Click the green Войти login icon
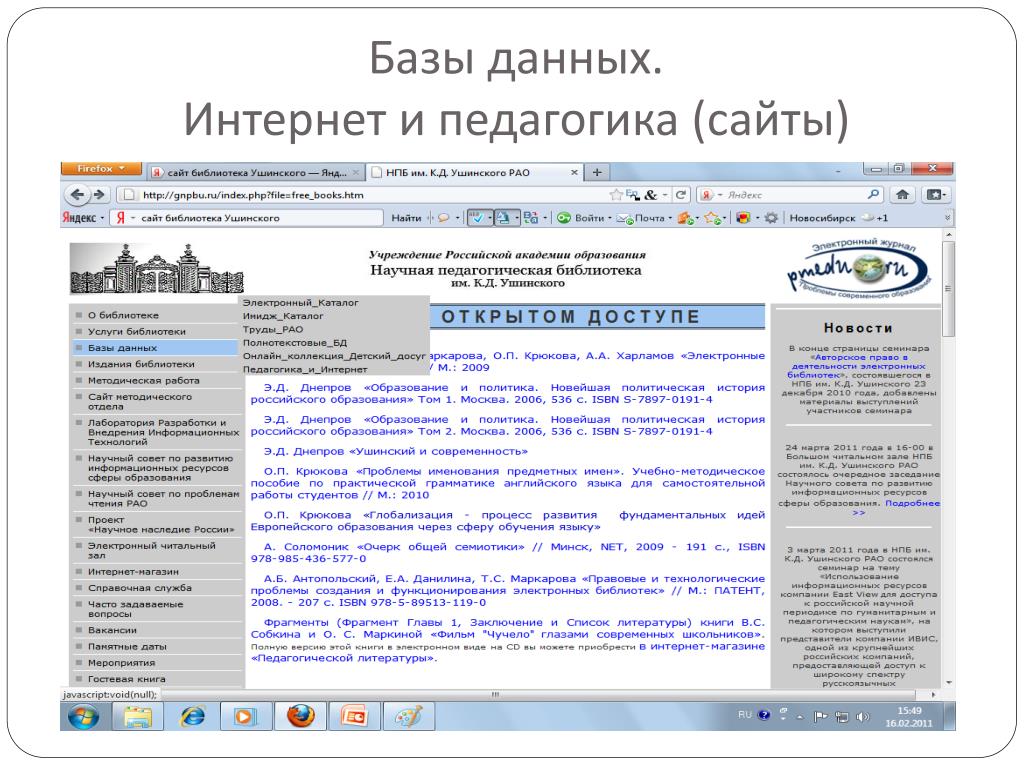 point(564,218)
